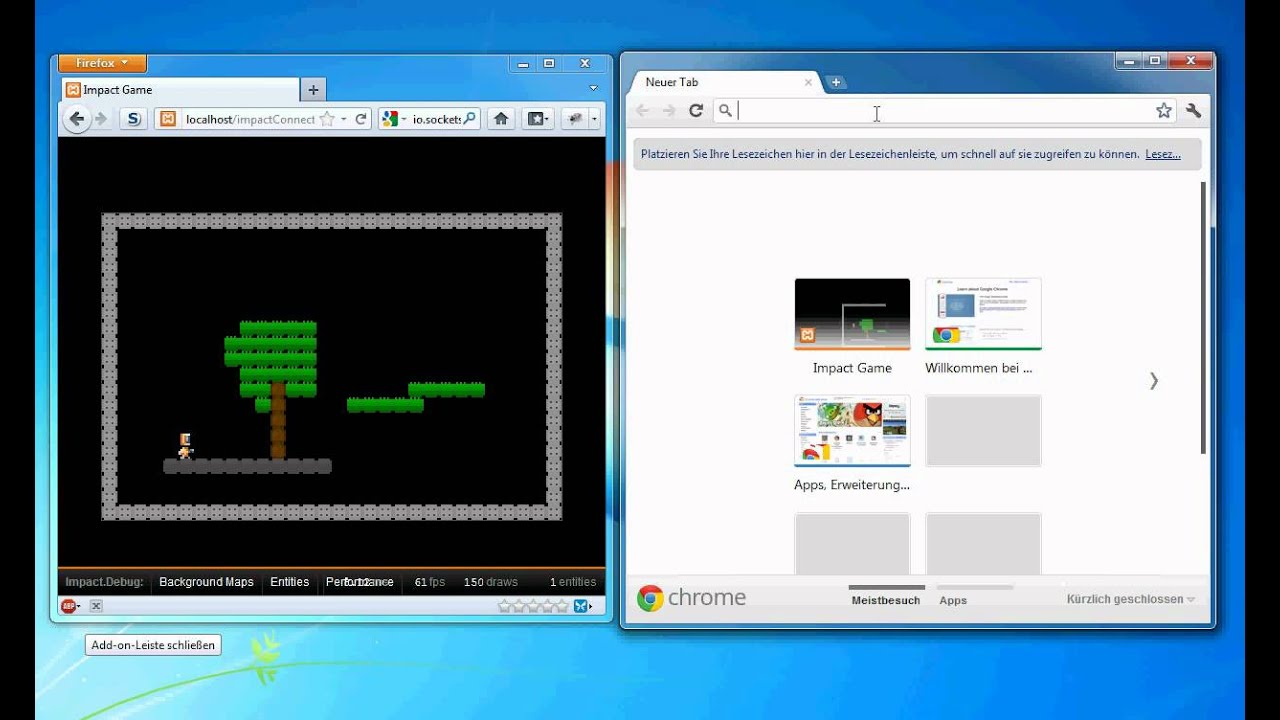Viewport: 1280px width, 720px height.
Task: Click the add-on icon next to bookmarks in Firefox
Action: point(575,119)
